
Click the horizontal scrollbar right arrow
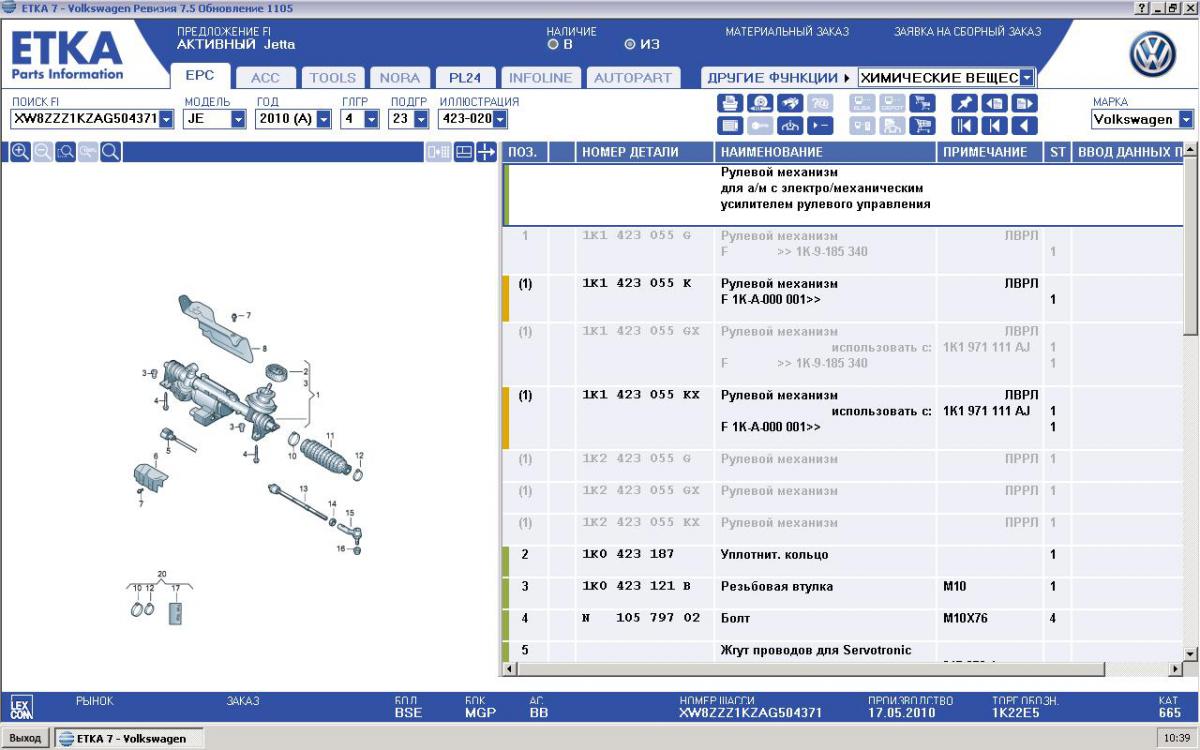1175,668
